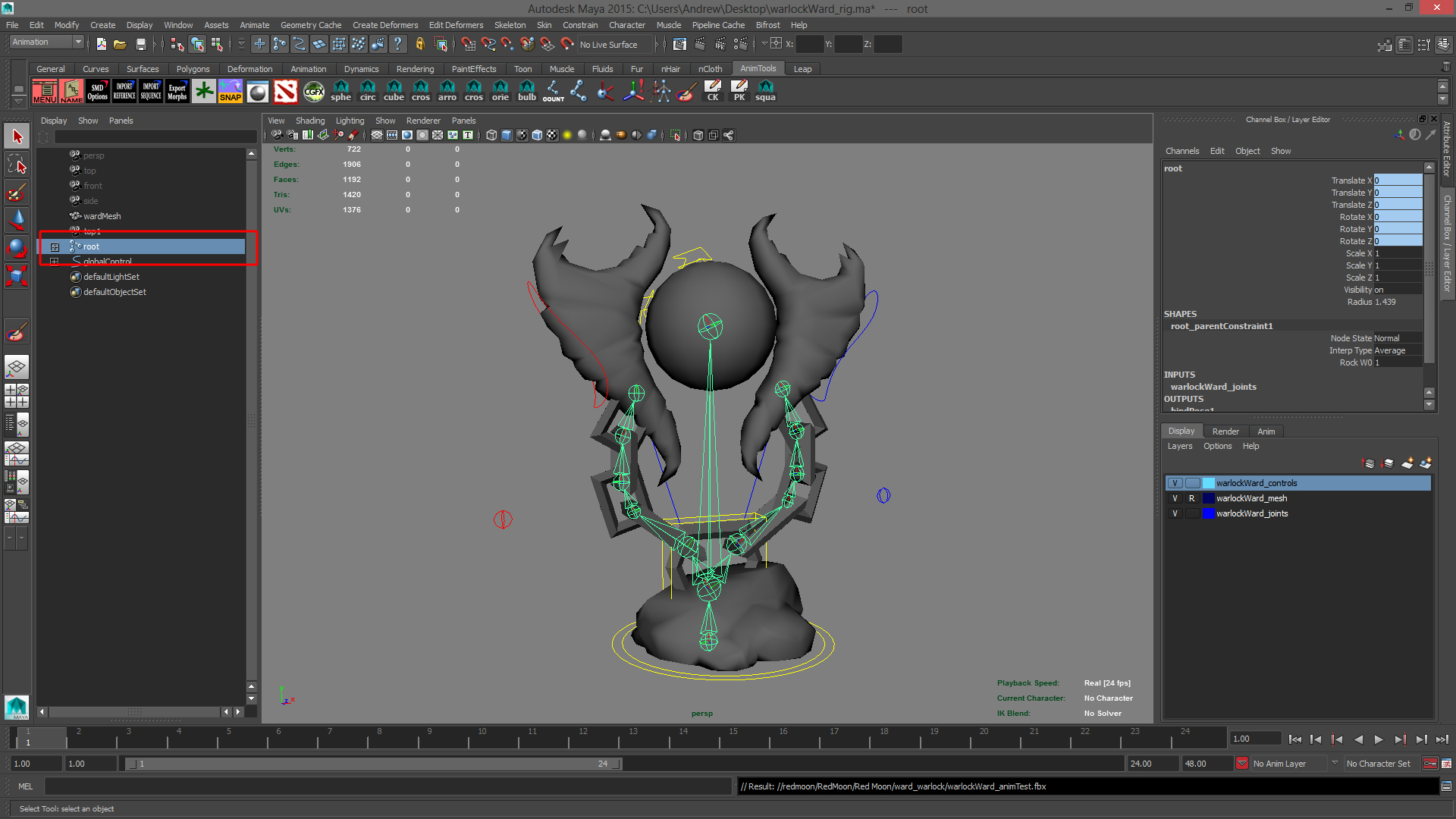Open the Animation menu set dropdown
Viewport: 1456px width, 819px height.
(x=47, y=42)
